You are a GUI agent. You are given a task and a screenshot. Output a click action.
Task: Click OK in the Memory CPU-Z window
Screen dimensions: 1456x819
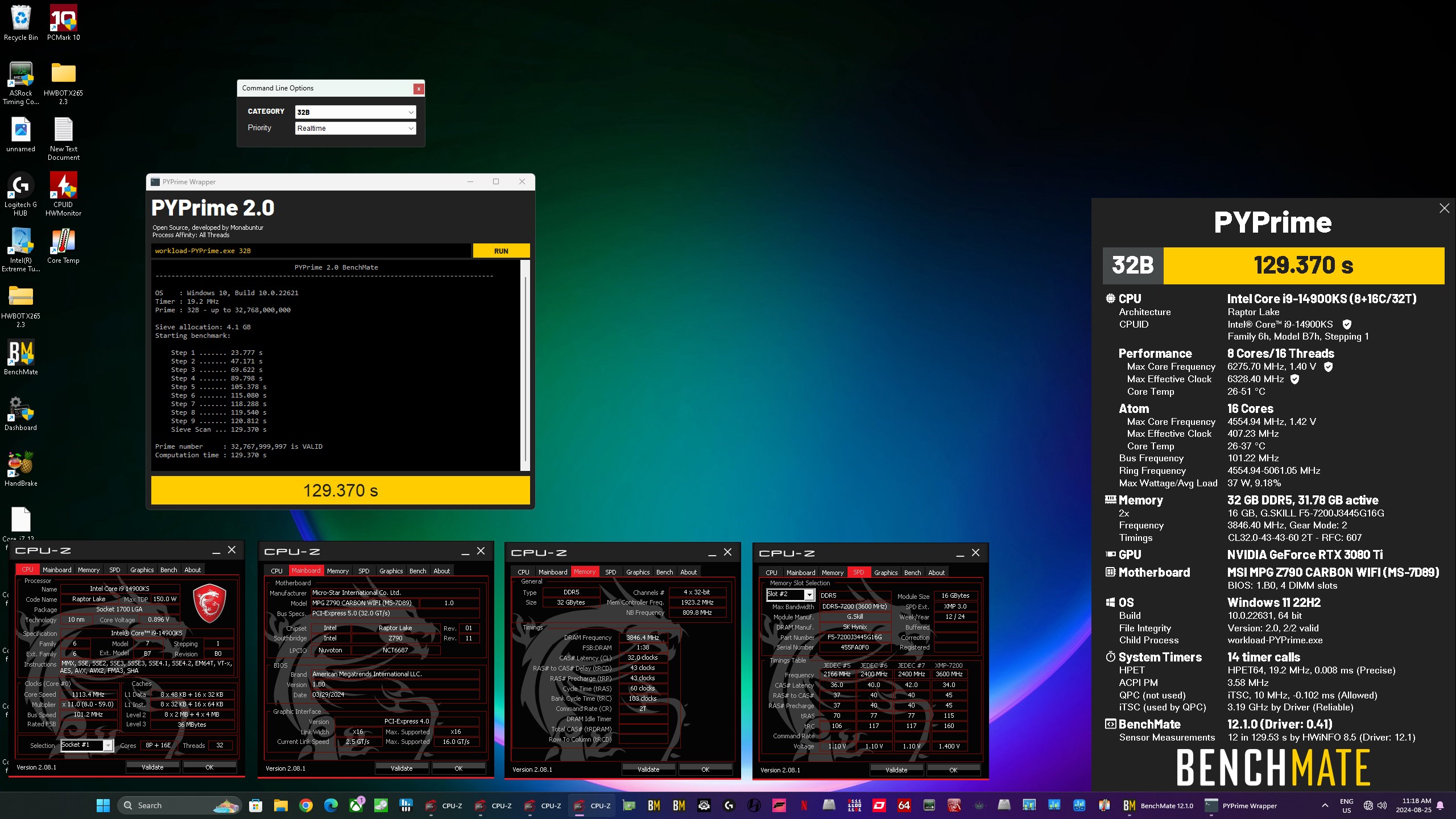[x=705, y=770]
